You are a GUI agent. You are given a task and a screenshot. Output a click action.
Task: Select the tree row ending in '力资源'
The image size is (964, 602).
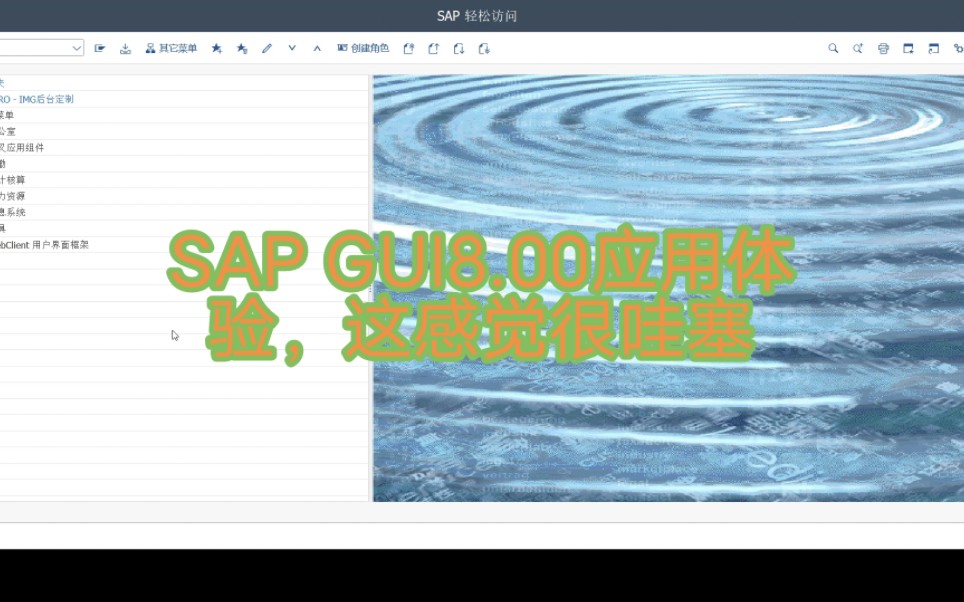coord(184,196)
